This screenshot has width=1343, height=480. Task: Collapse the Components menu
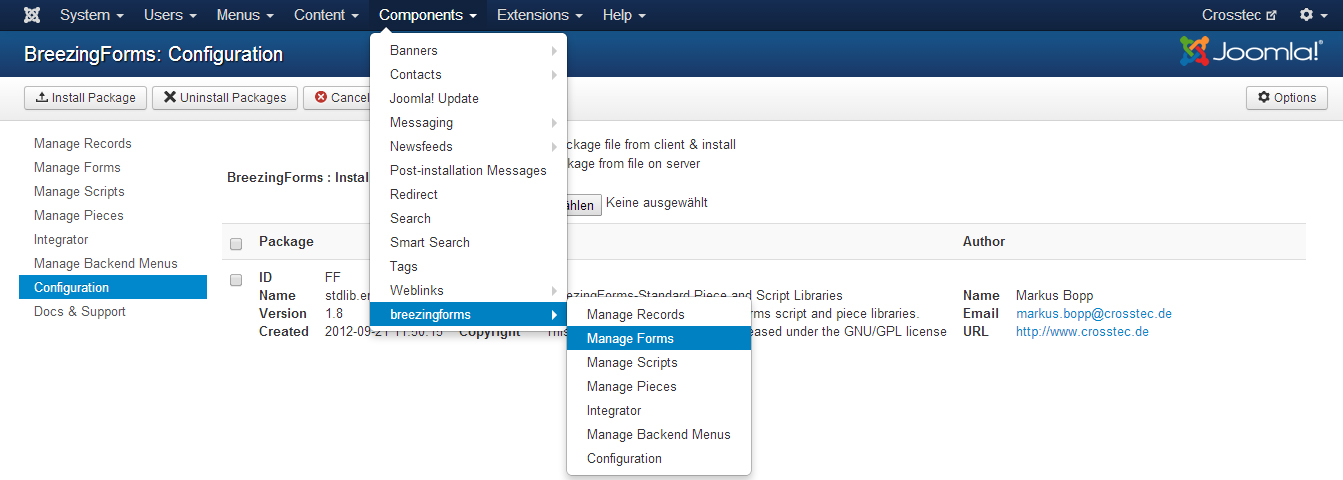pyautogui.click(x=428, y=15)
